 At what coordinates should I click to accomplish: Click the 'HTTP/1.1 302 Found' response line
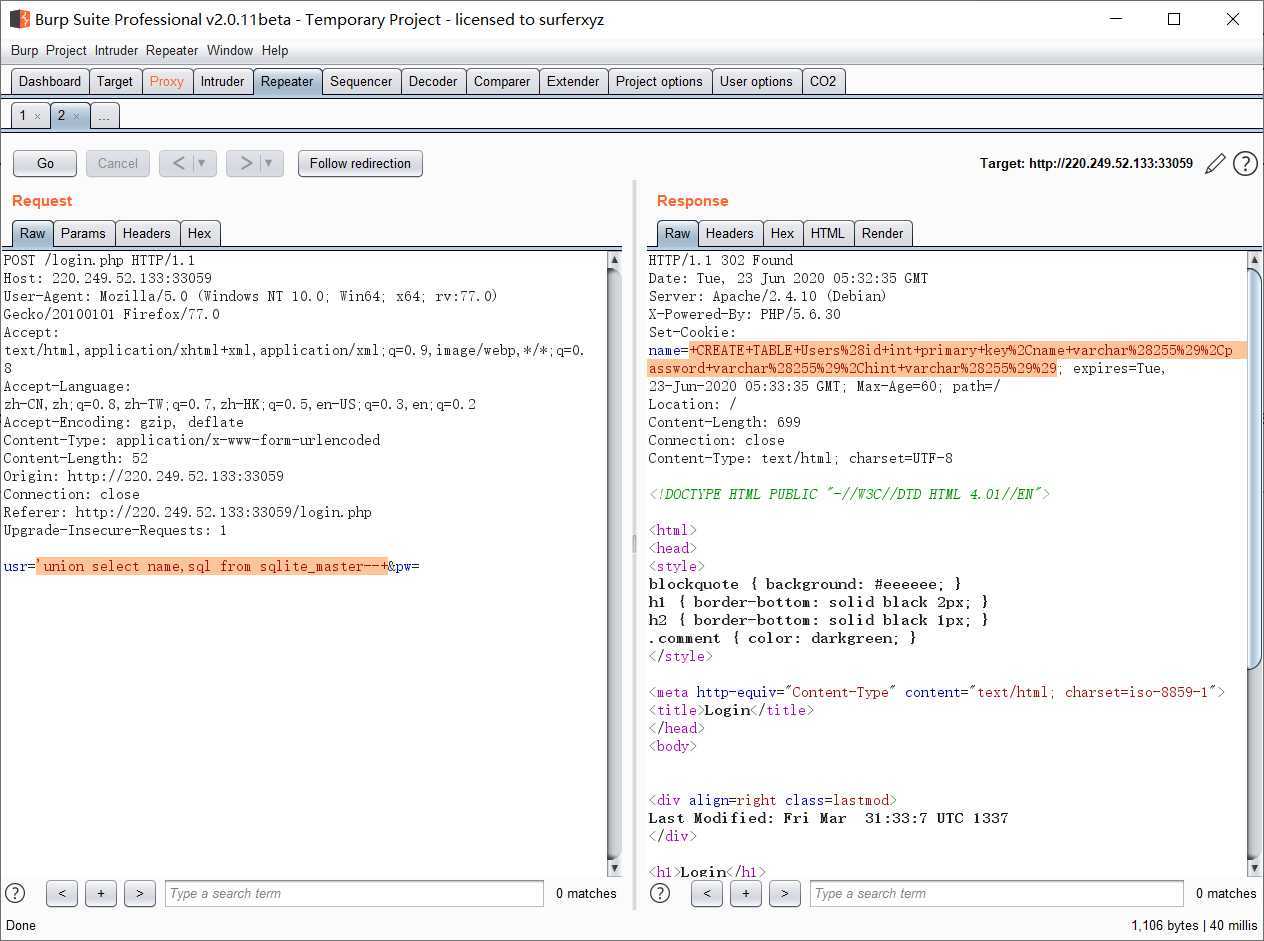point(721,260)
